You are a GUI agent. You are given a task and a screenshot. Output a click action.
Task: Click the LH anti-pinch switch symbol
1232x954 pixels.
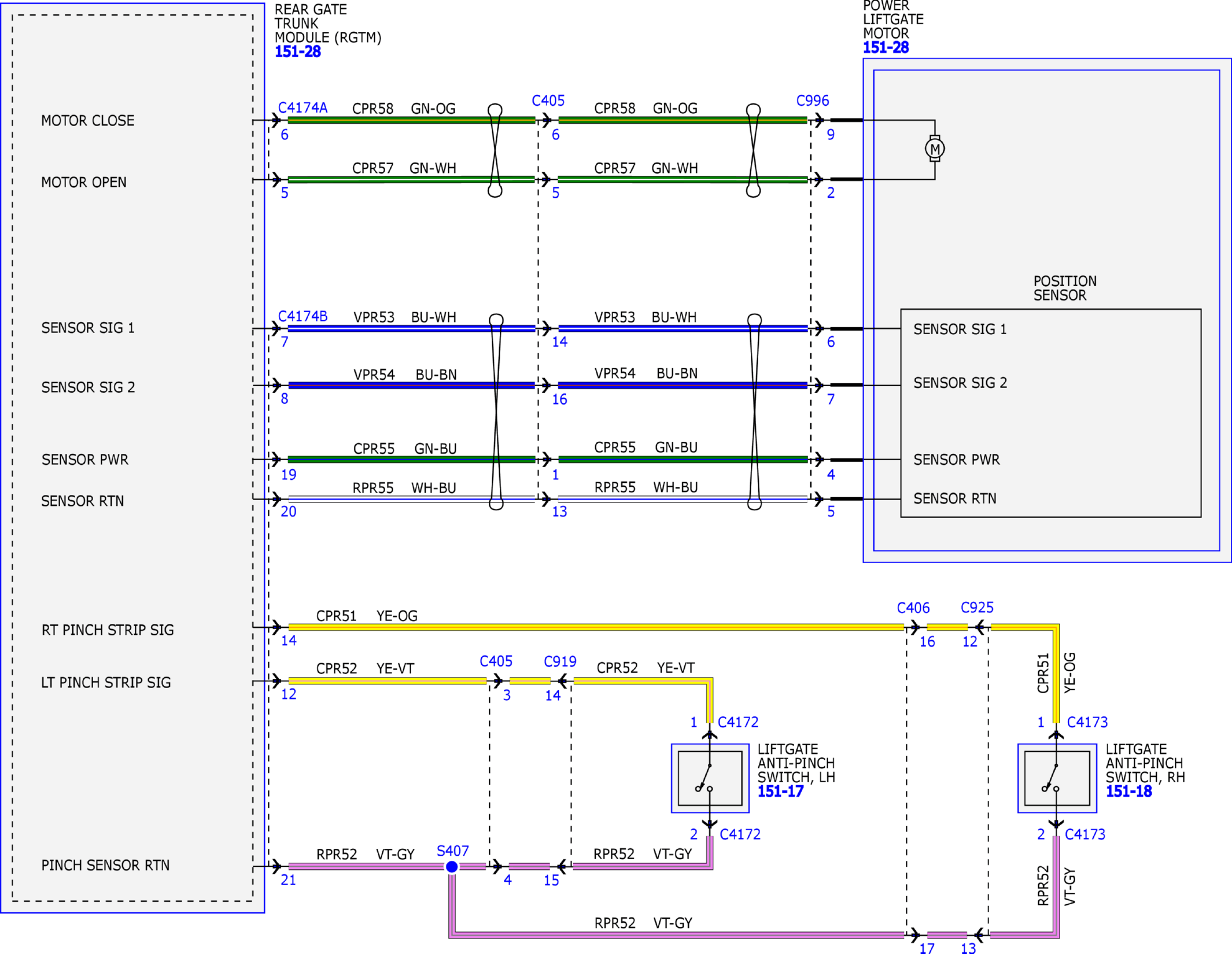710,778
